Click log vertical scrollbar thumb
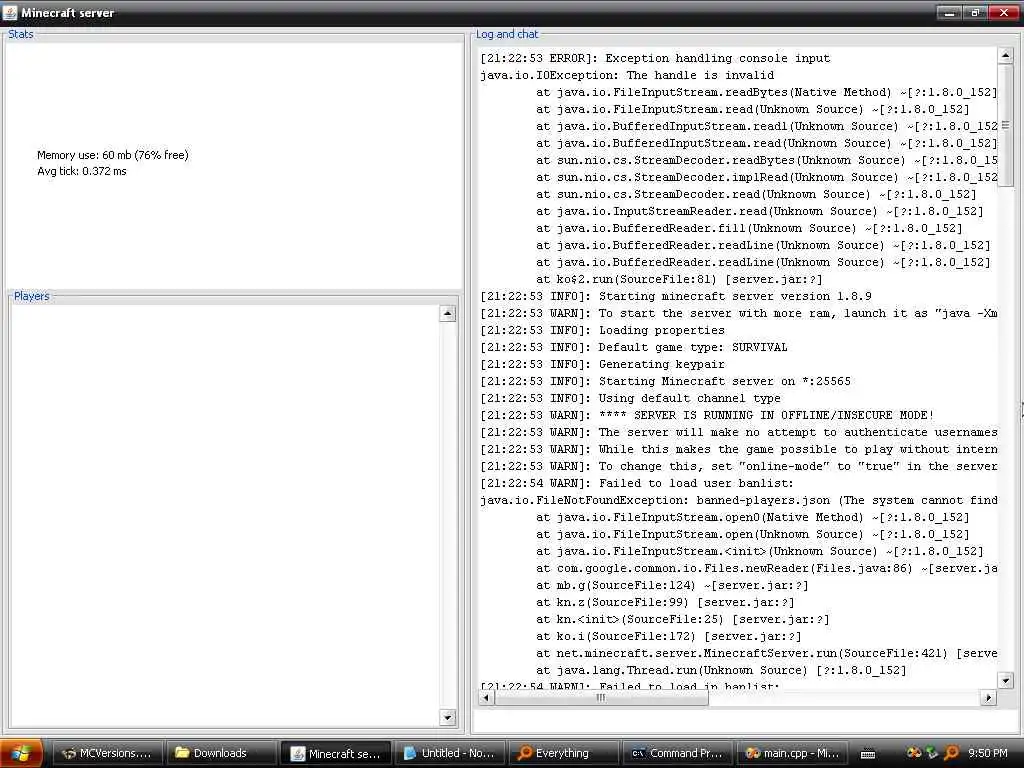Viewport: 1024px width, 768px height. click(x=1006, y=125)
